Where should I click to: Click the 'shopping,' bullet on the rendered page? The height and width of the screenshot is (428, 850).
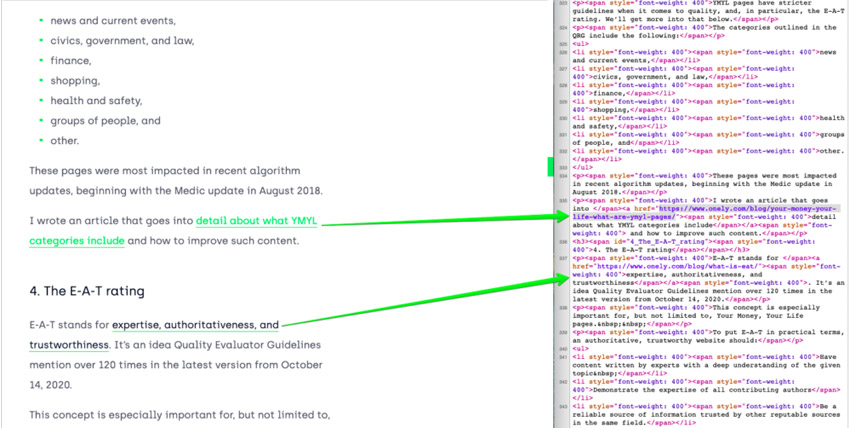tap(75, 81)
